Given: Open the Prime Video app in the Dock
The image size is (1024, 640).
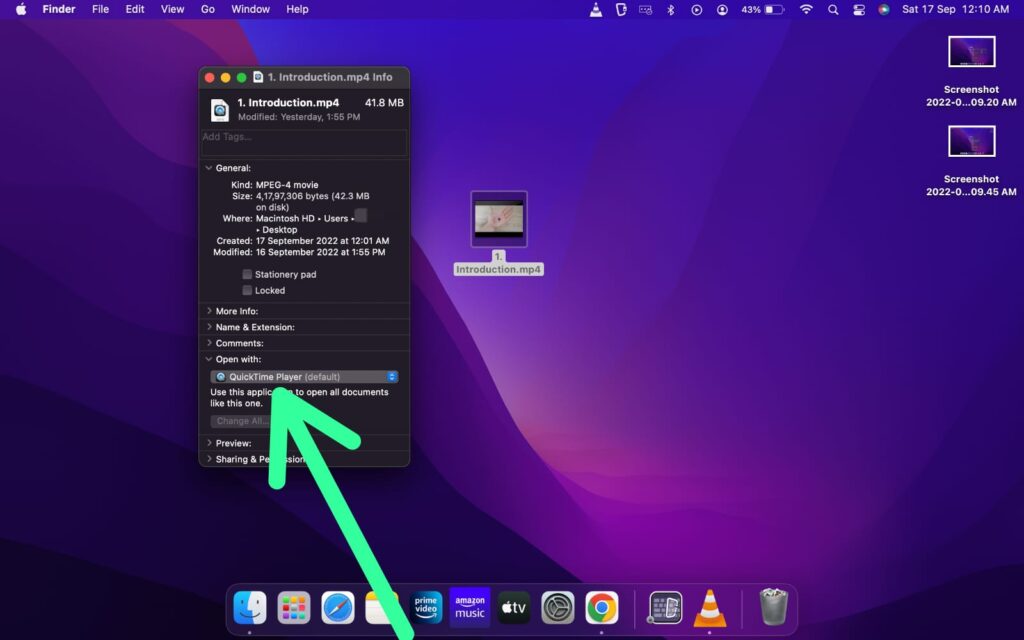Looking at the screenshot, I should [425, 607].
